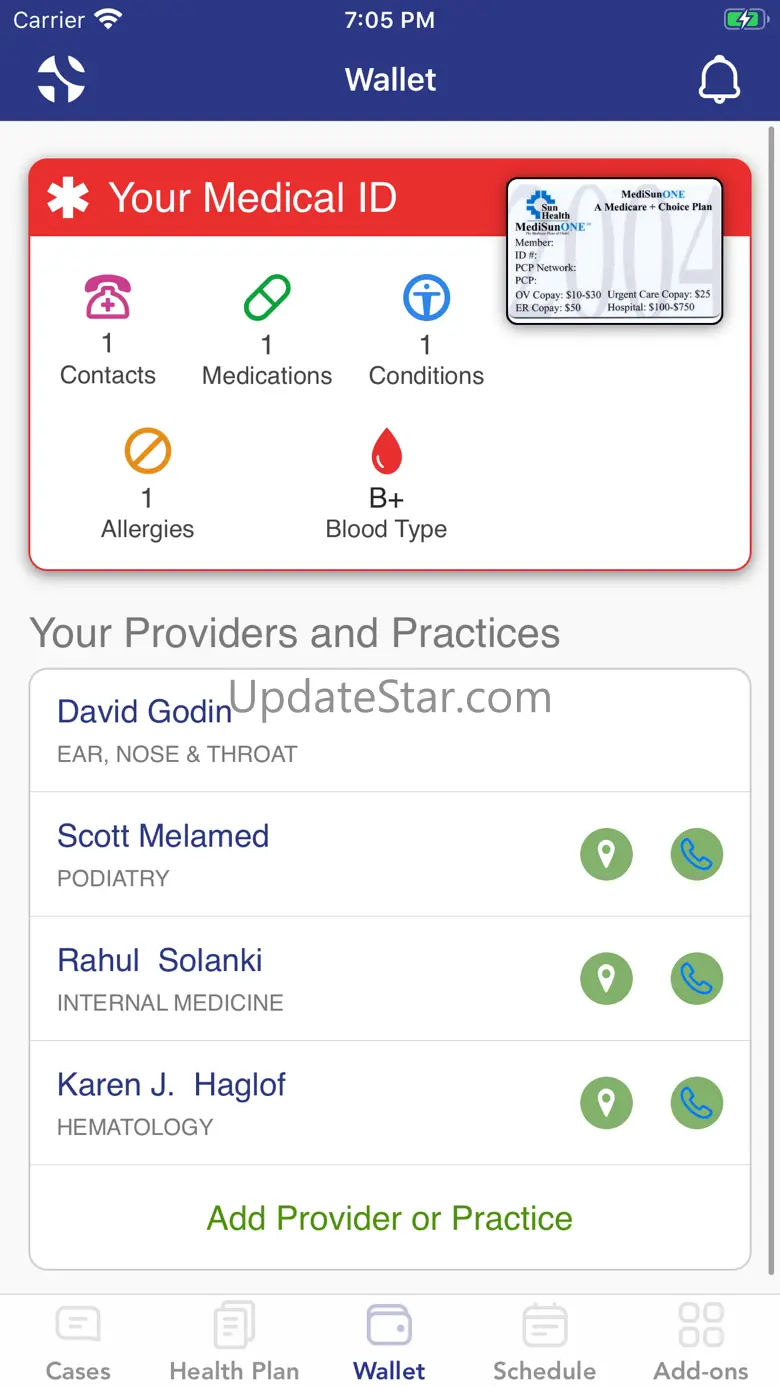Open Conditions accessibility icon
This screenshot has height=1387, width=780.
[426, 298]
